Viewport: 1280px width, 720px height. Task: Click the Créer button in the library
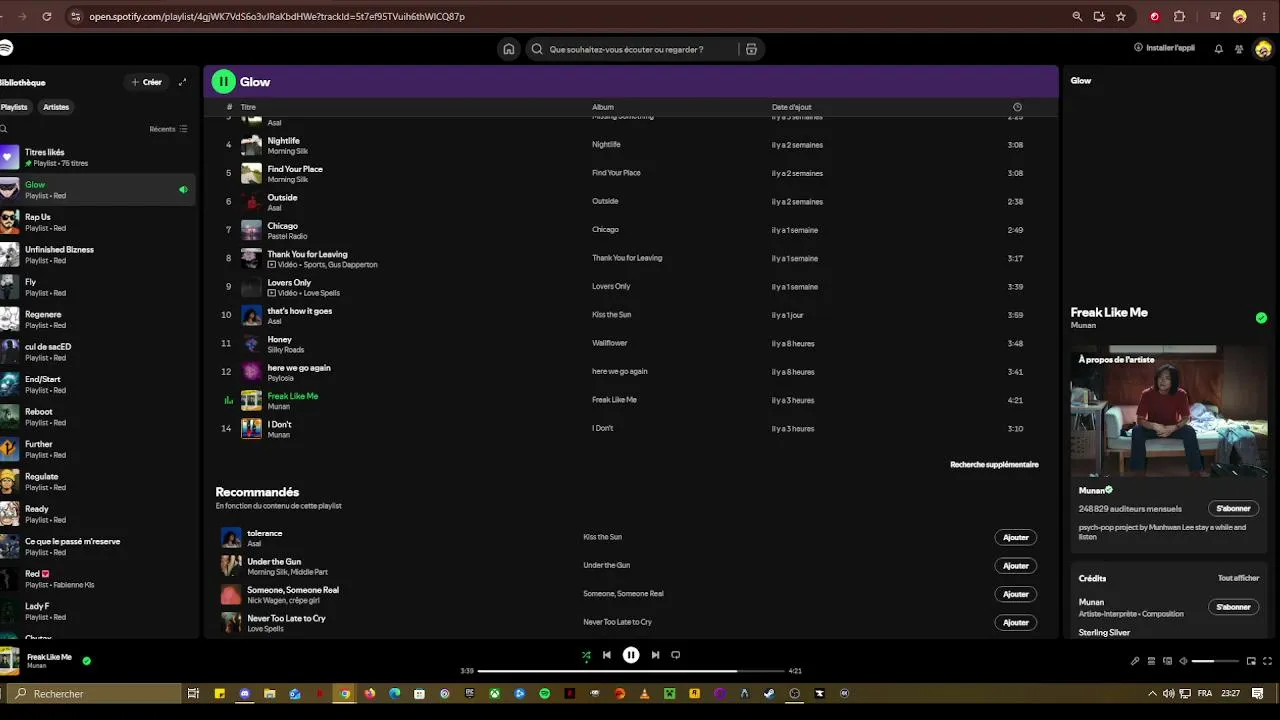coord(146,82)
